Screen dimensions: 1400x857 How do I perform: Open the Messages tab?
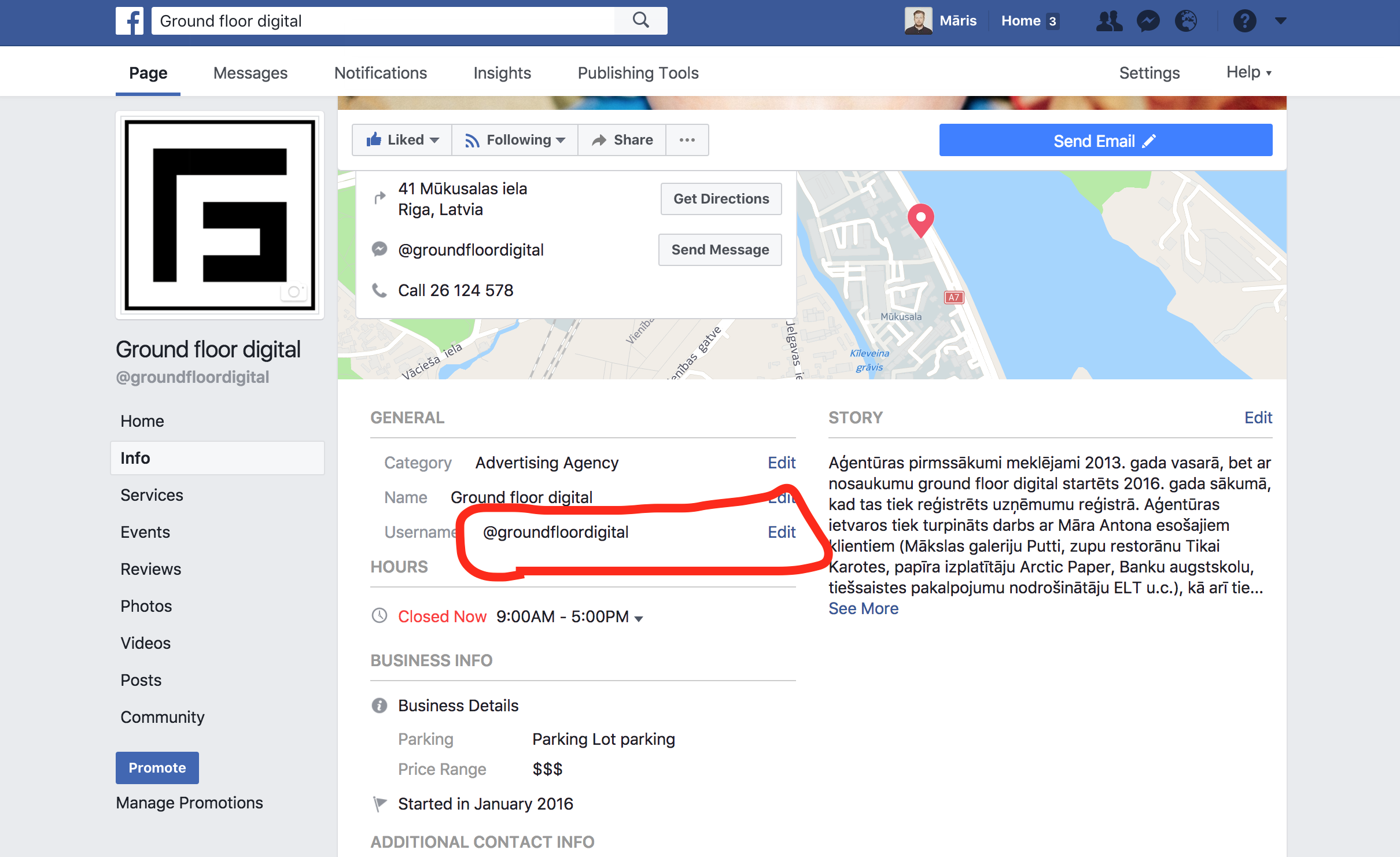250,73
